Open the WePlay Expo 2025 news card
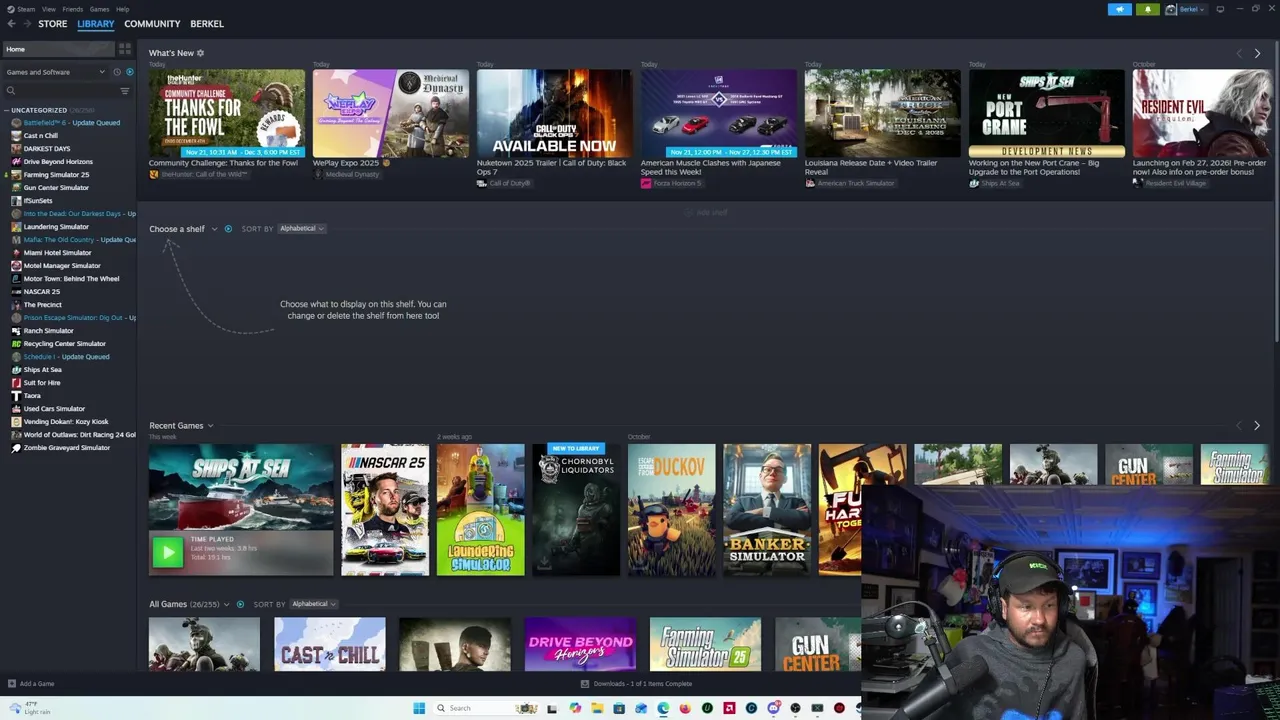Image resolution: width=1280 pixels, height=720 pixels. [391, 113]
